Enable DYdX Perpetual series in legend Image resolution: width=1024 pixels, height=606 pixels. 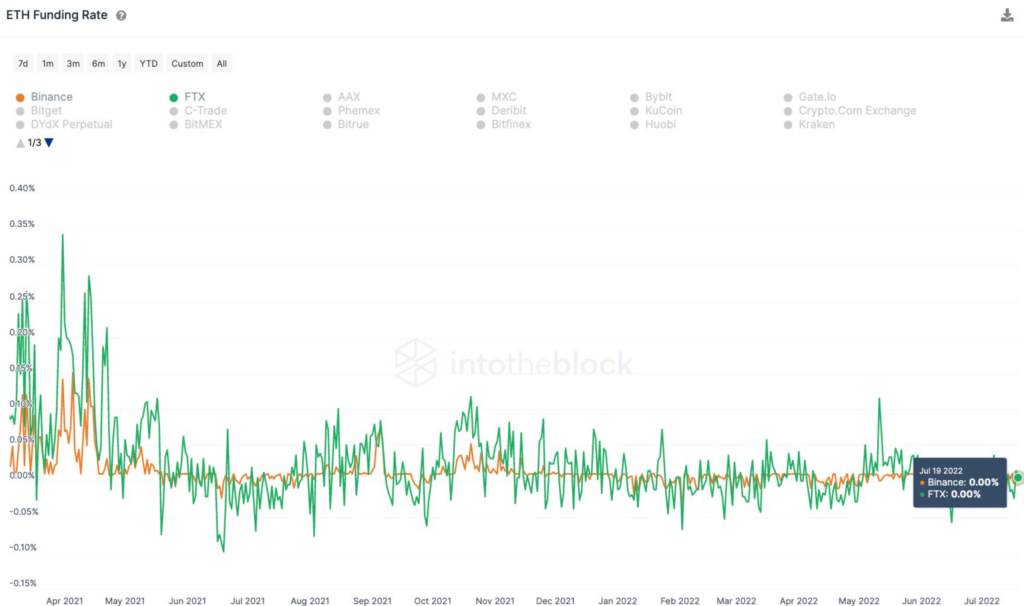pos(64,124)
